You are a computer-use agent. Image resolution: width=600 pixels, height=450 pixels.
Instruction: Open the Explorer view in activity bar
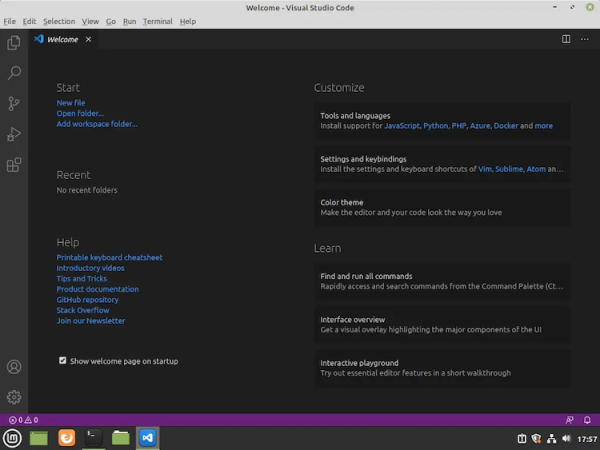point(14,42)
